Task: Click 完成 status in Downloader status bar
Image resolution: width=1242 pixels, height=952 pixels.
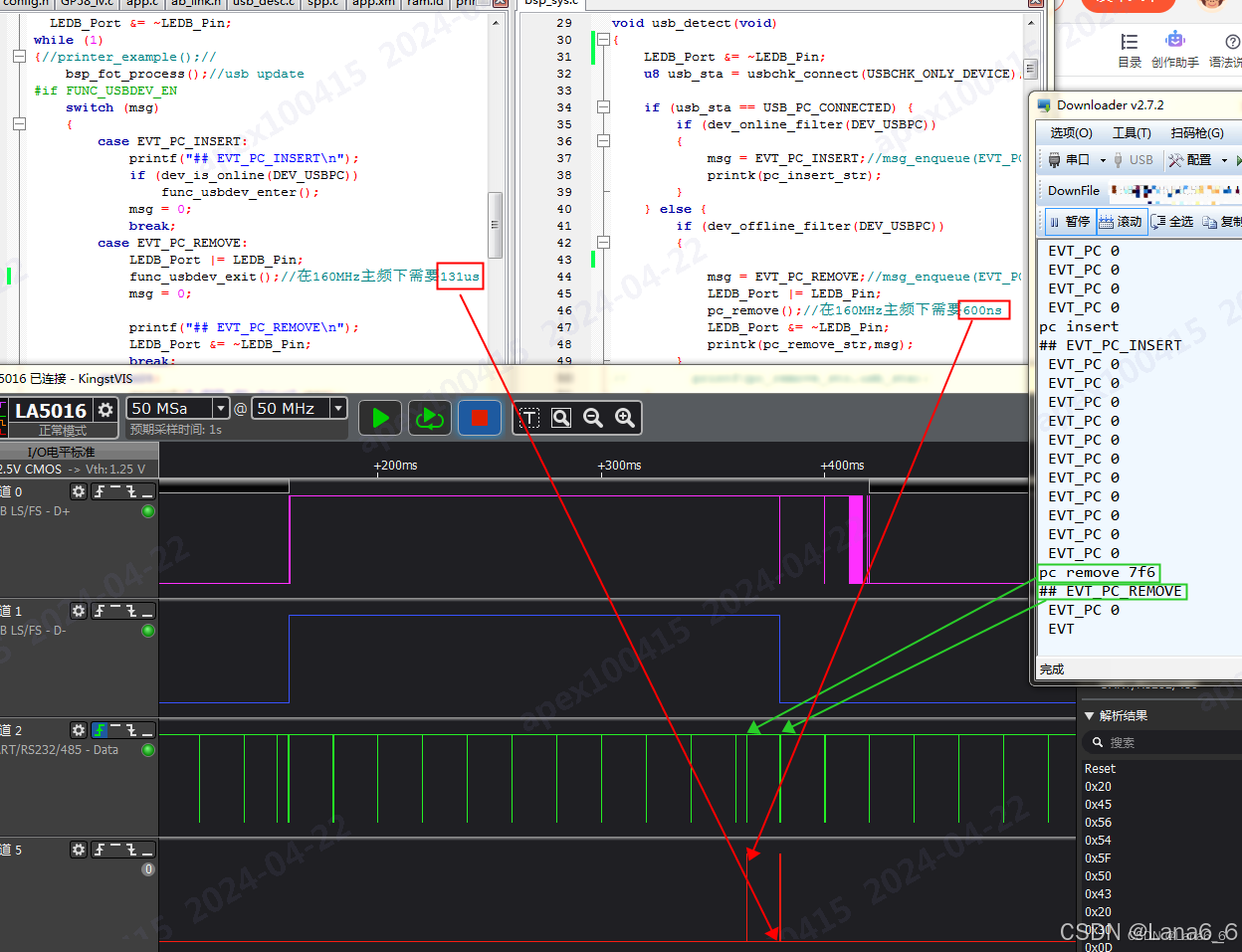Action: [x=1052, y=669]
